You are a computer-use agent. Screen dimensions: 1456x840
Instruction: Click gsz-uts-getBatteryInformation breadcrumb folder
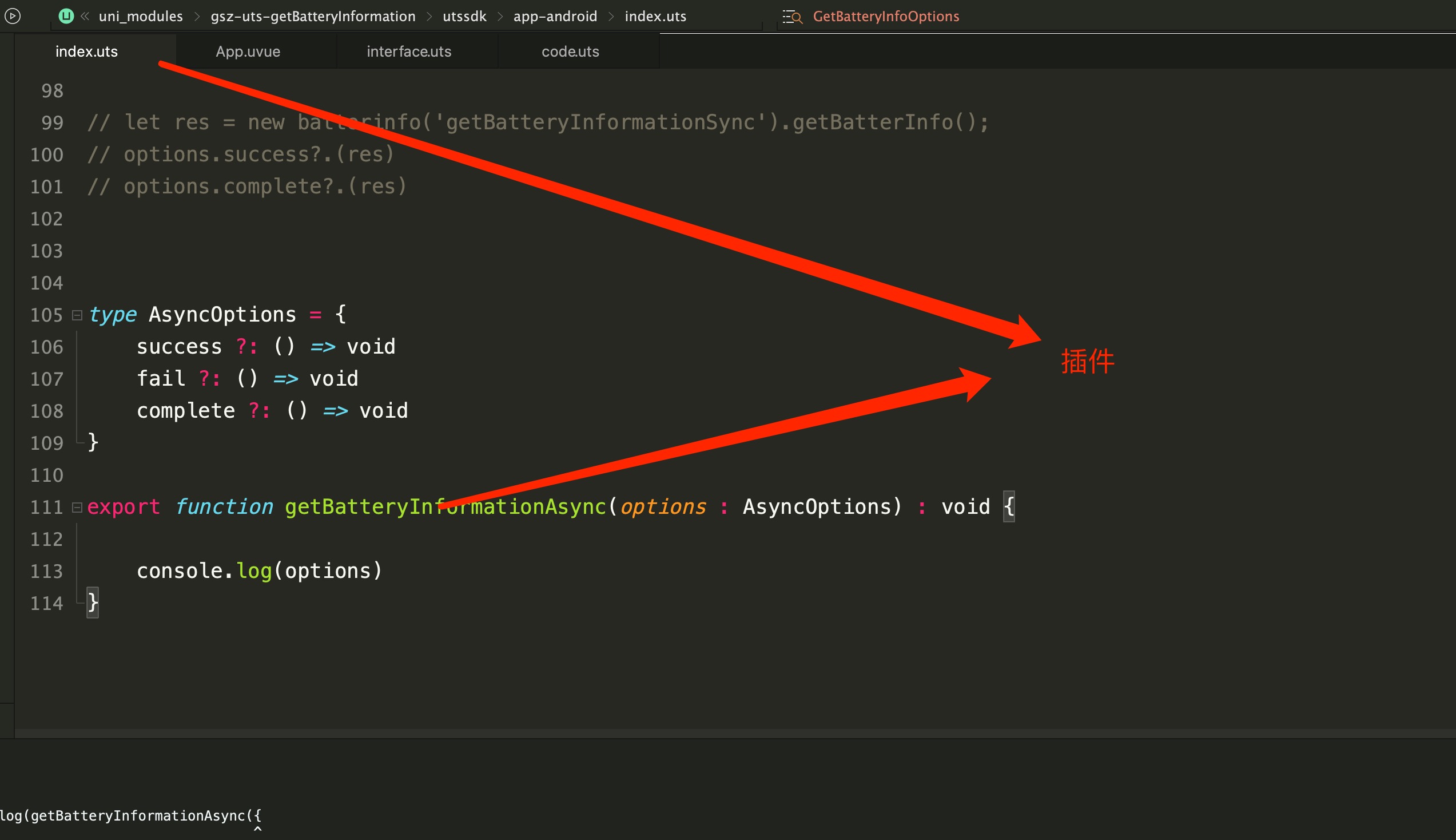[313, 16]
